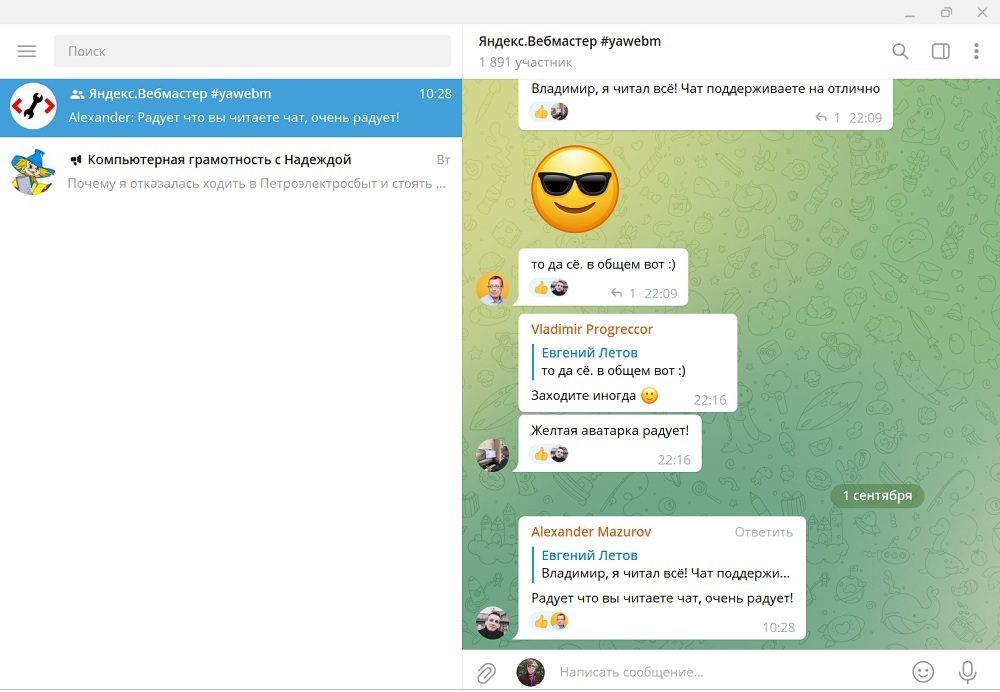Click the paperclip attach file icon

486,672
